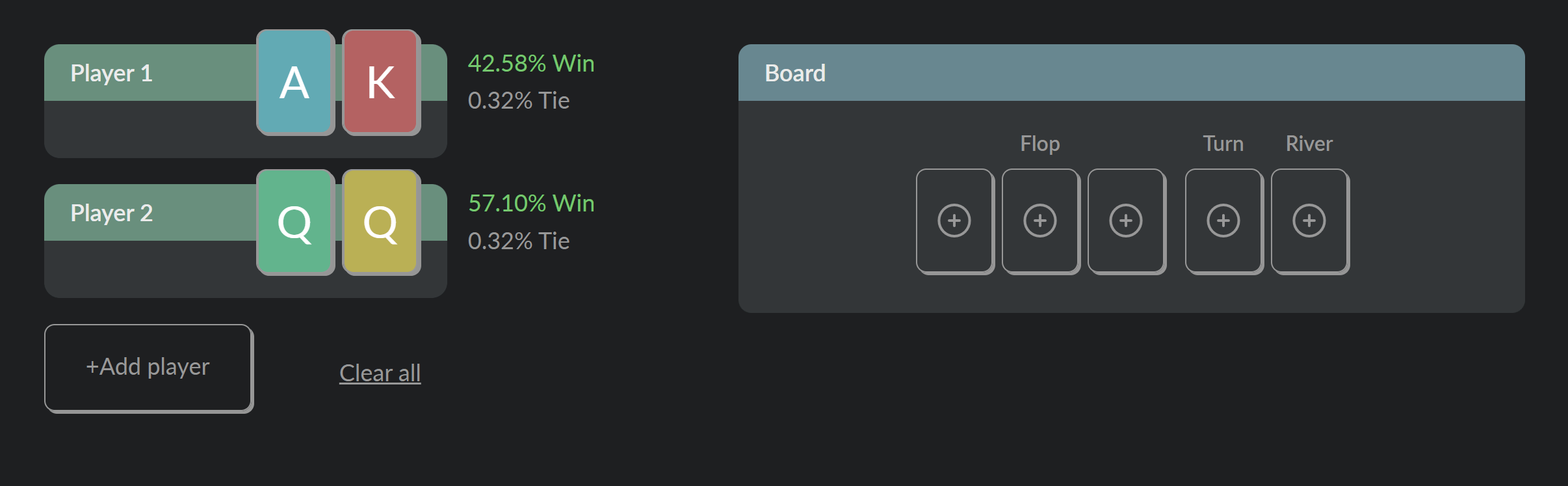Image resolution: width=1568 pixels, height=486 pixels.
Task: Click the Clear all link
Action: 380,373
